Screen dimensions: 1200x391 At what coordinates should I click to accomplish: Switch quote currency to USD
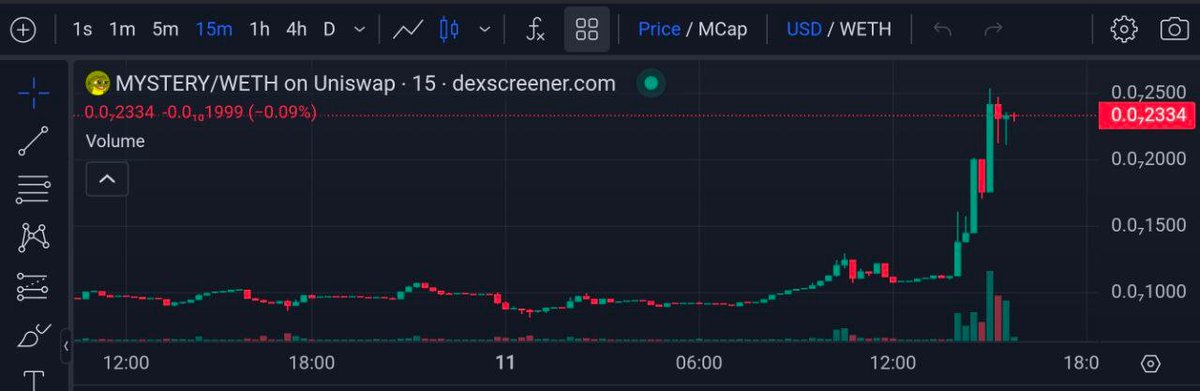804,30
